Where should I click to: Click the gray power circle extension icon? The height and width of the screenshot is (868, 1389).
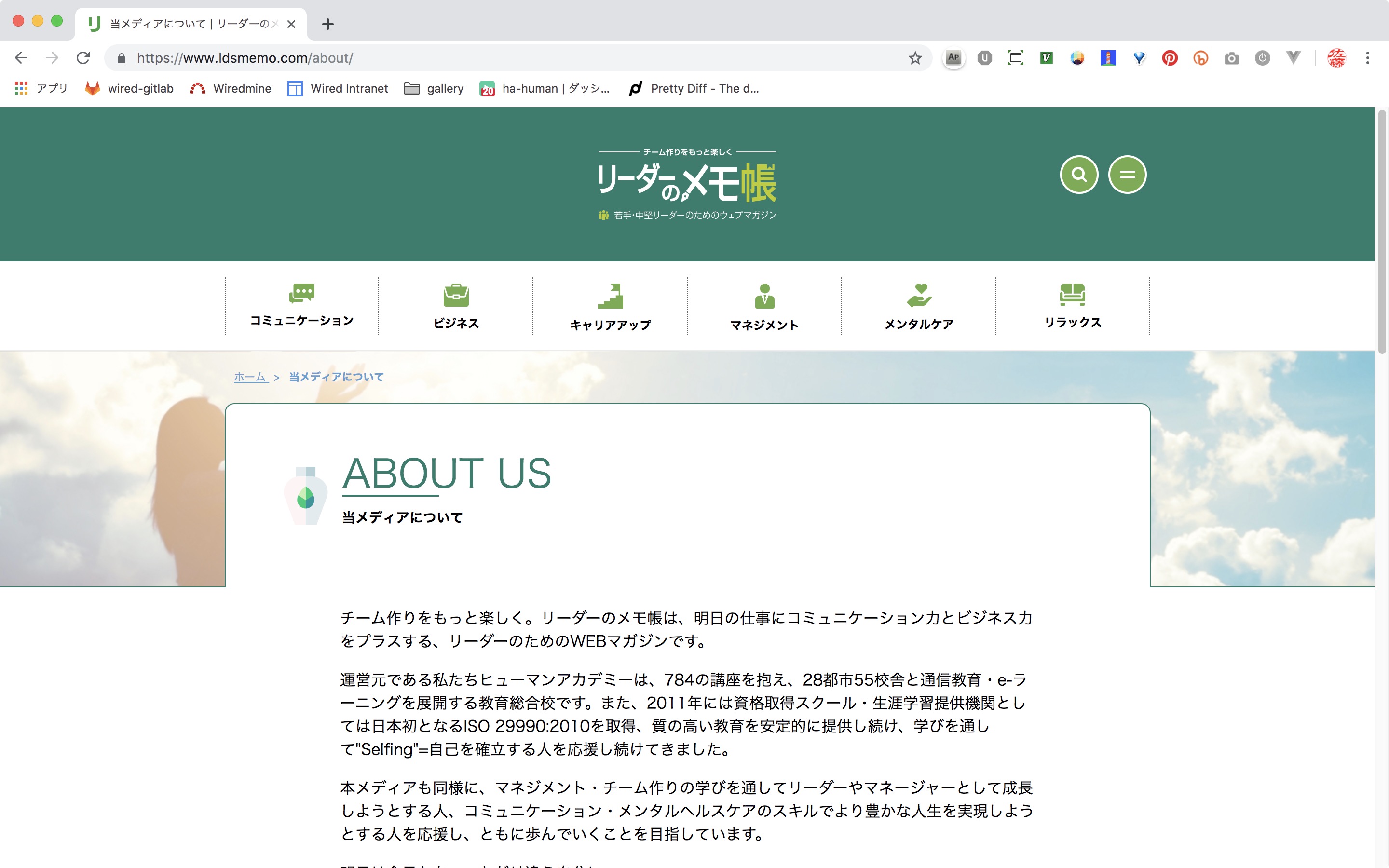(x=1262, y=58)
